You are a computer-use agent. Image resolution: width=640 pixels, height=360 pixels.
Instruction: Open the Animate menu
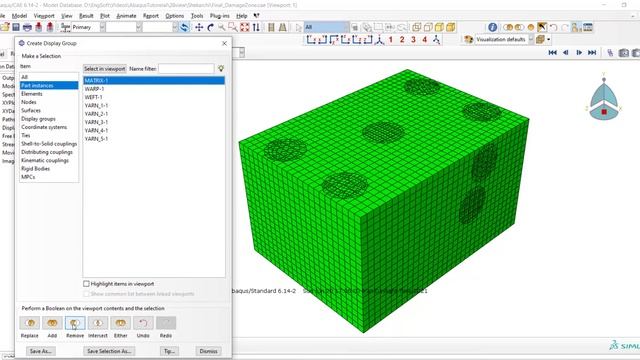(127, 16)
